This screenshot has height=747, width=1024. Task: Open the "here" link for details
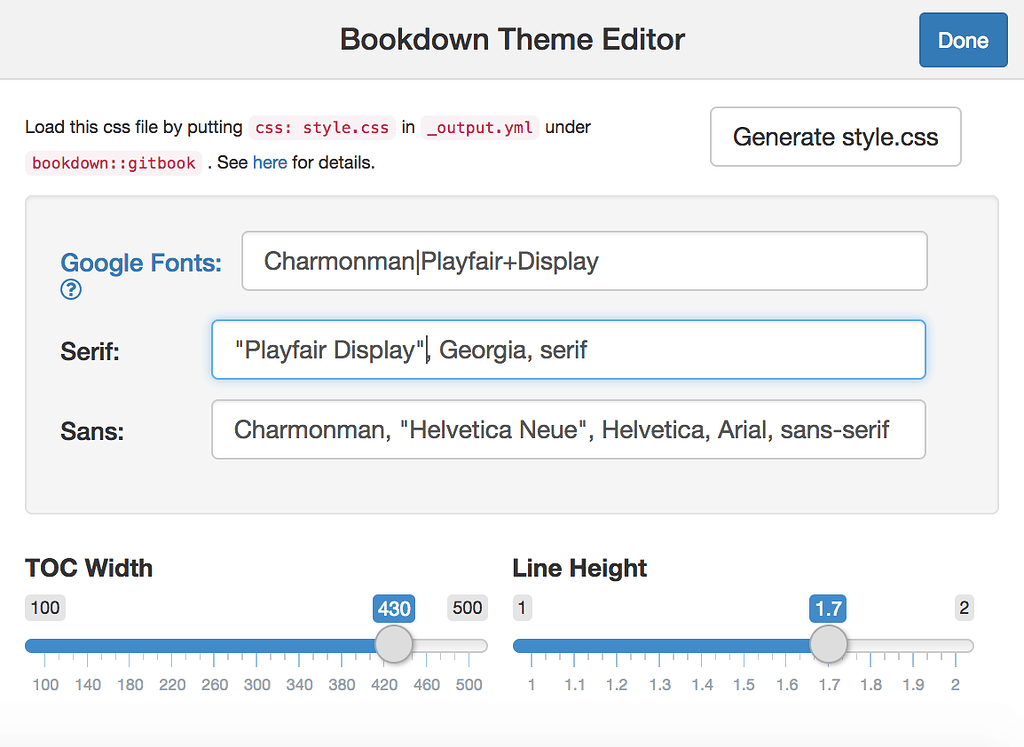tap(270, 162)
